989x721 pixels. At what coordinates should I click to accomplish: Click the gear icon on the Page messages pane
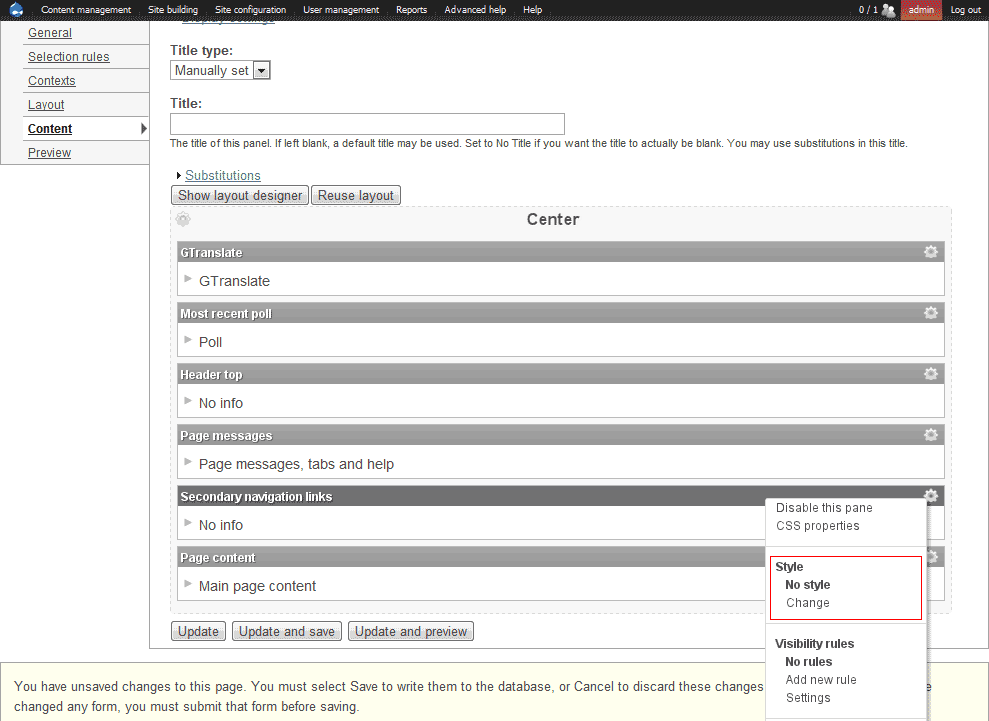[x=930, y=435]
